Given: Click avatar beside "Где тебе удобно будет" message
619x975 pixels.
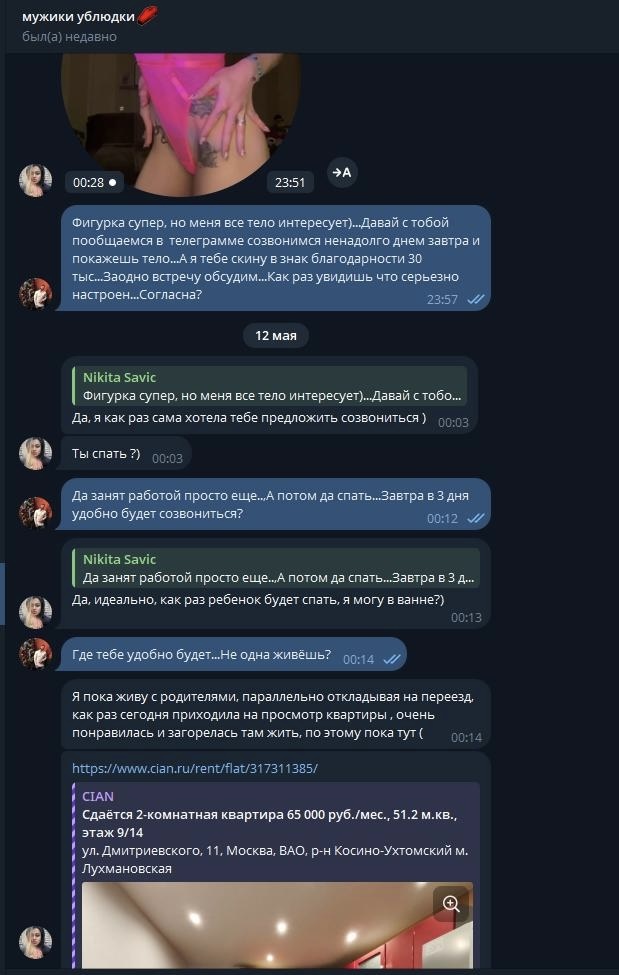Looking at the screenshot, I should tap(35, 654).
